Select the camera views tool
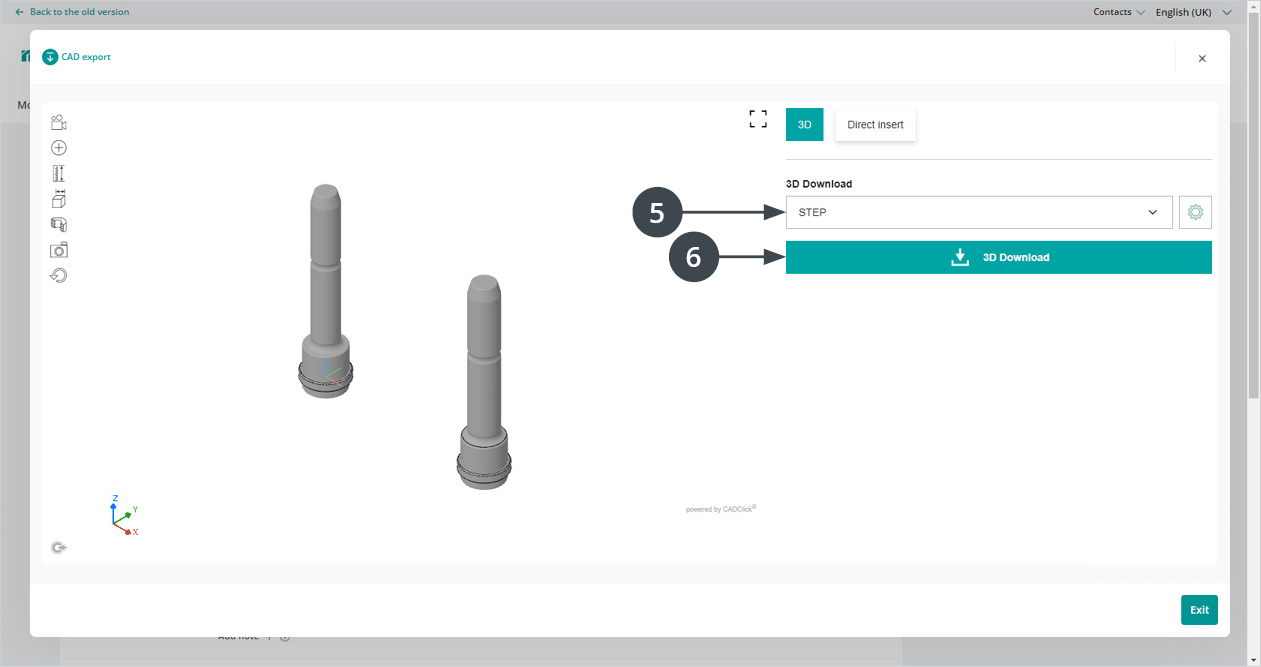The image size is (1261, 667). (58, 121)
